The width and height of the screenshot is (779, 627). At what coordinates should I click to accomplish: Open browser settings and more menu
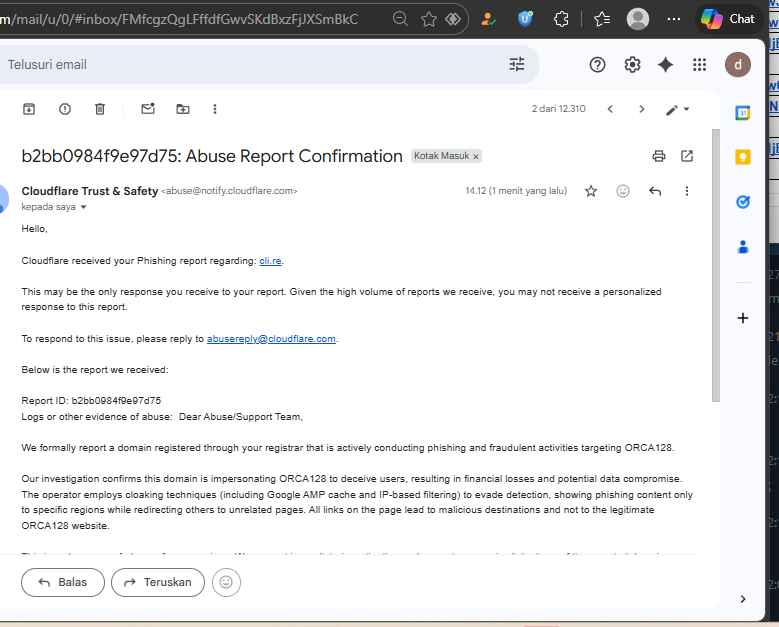pyautogui.click(x=674, y=19)
